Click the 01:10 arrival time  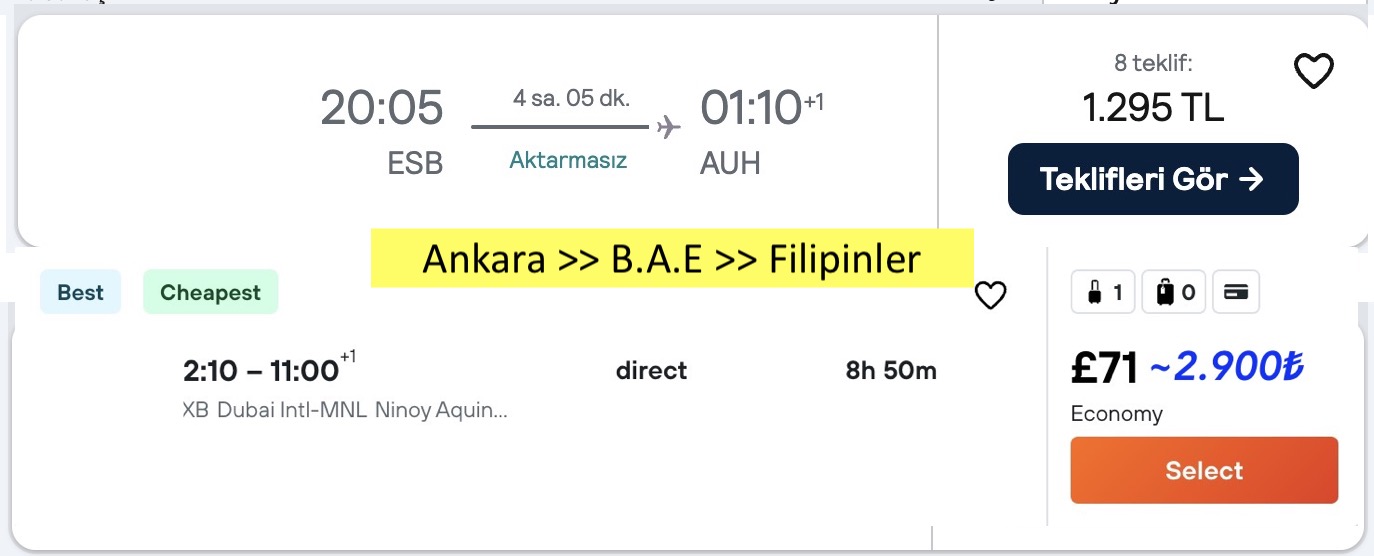coord(751,107)
